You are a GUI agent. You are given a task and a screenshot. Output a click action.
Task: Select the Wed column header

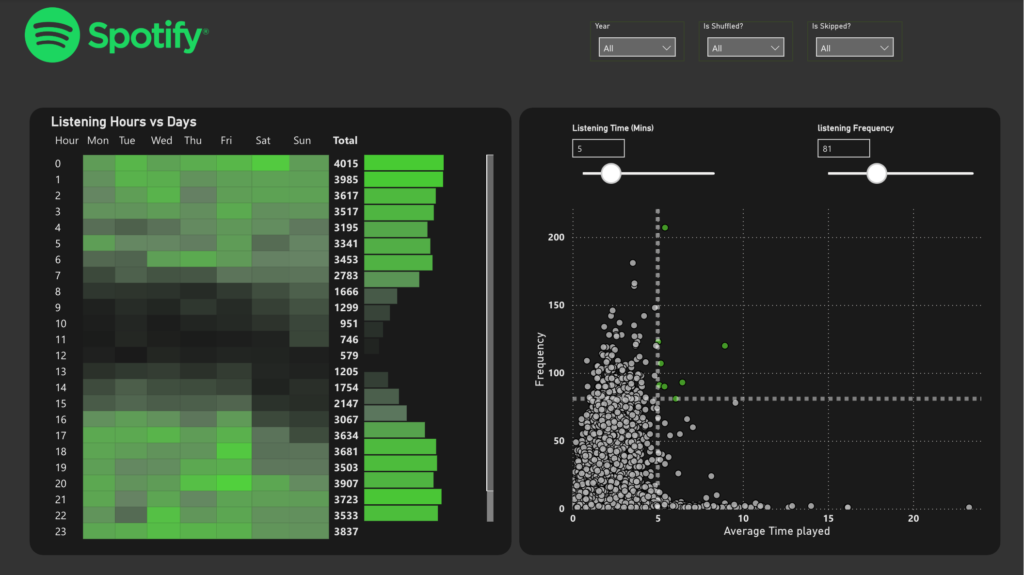pyautogui.click(x=161, y=141)
